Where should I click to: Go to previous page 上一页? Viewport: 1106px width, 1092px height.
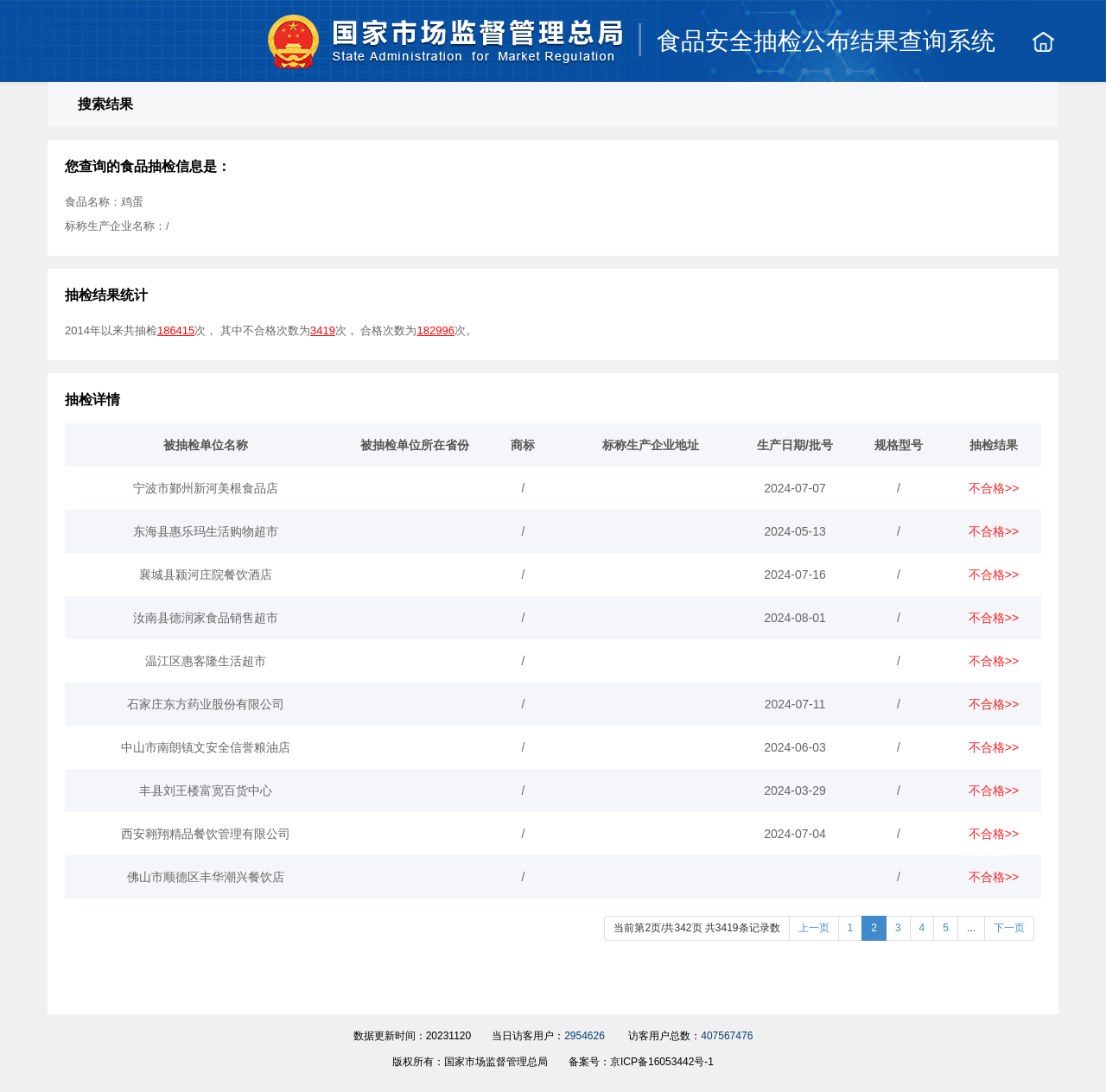[x=813, y=928]
